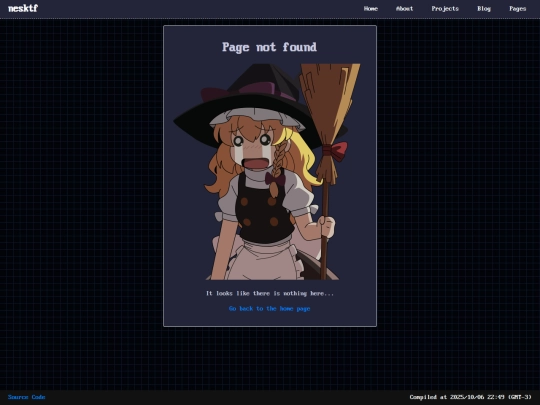This screenshot has height=405, width=540.
Task: Navigate to the Blog
Action: pos(484,9)
